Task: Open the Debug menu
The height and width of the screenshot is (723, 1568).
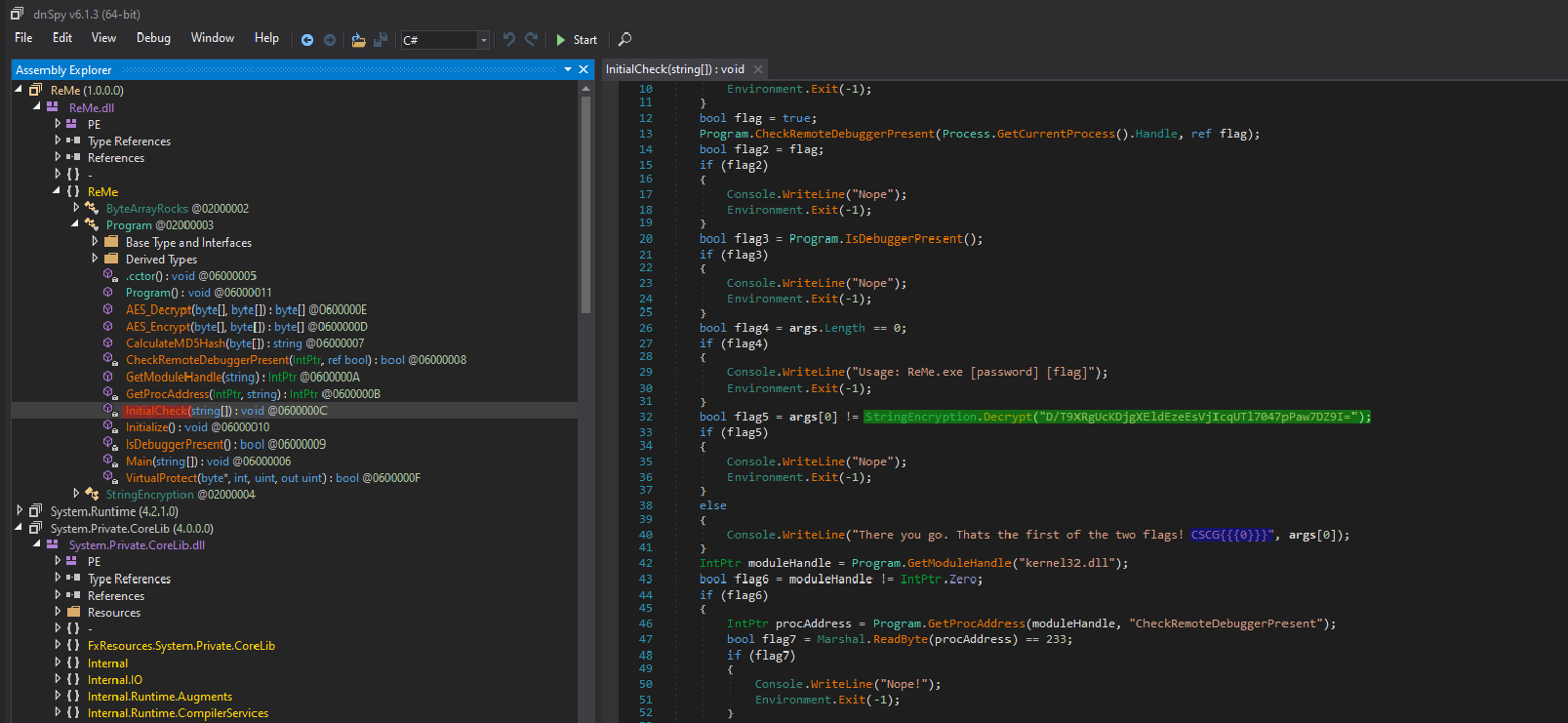Action: [x=153, y=38]
